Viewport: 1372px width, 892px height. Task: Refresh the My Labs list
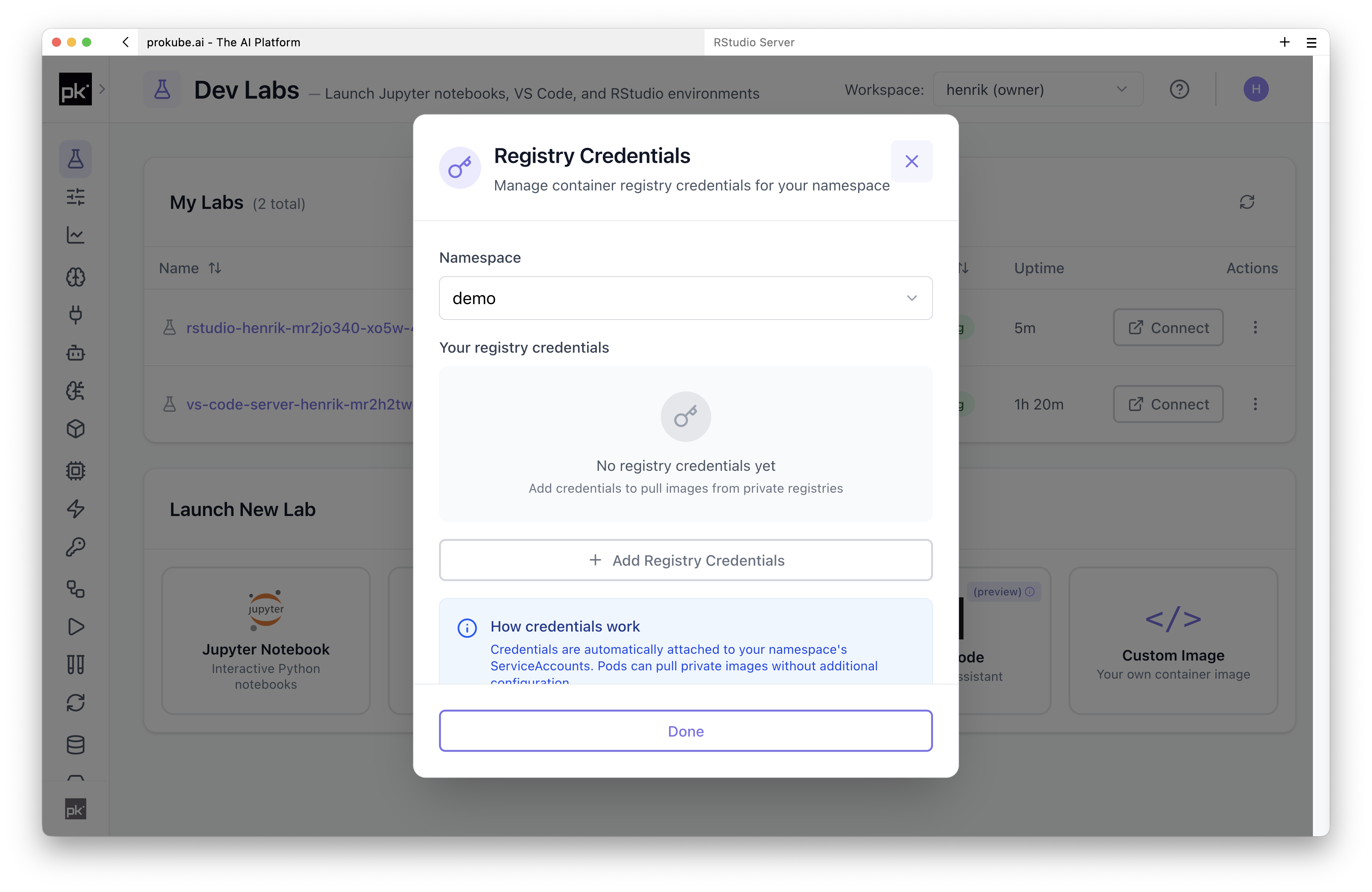point(1247,202)
